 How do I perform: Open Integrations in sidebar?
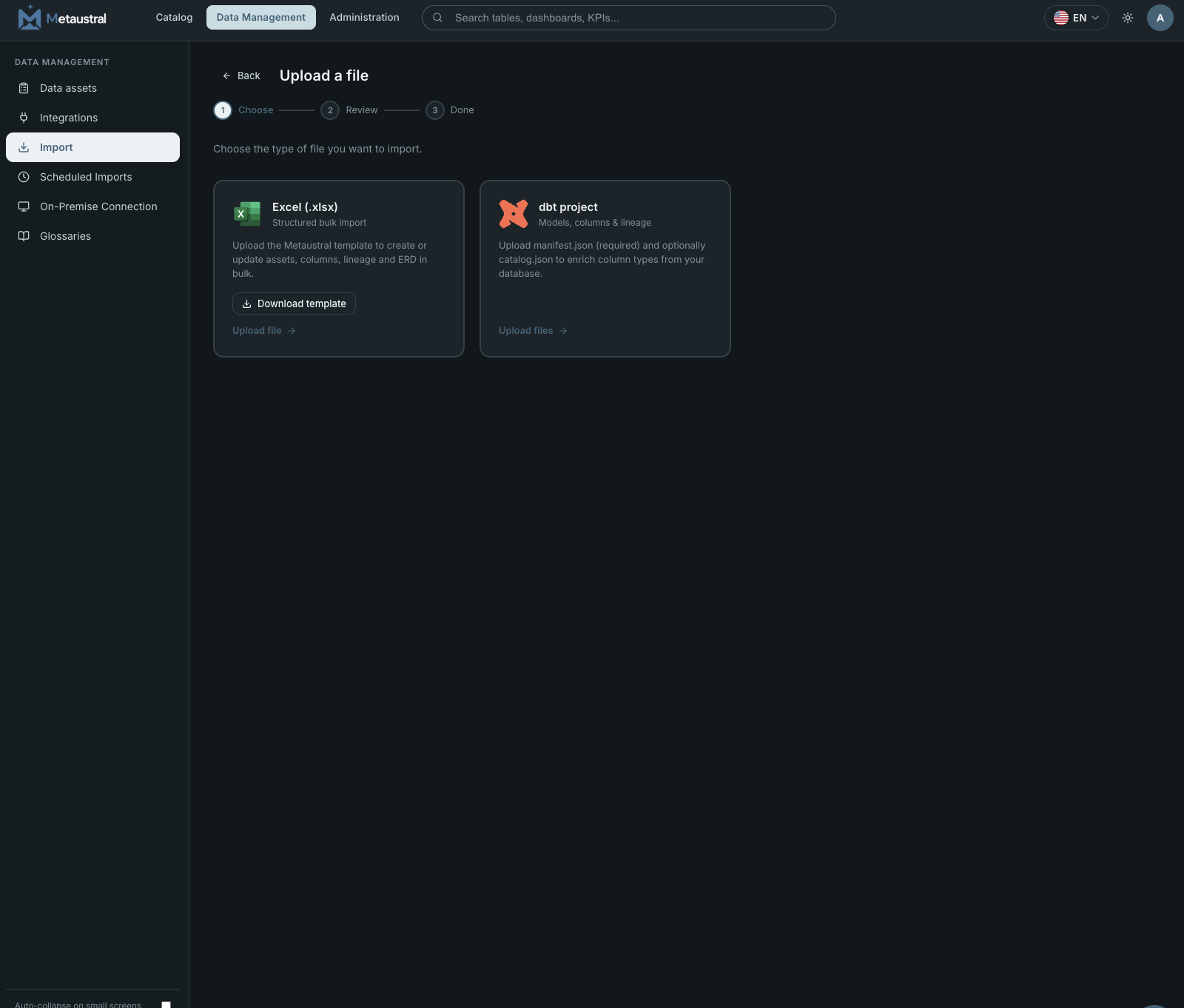pos(92,118)
